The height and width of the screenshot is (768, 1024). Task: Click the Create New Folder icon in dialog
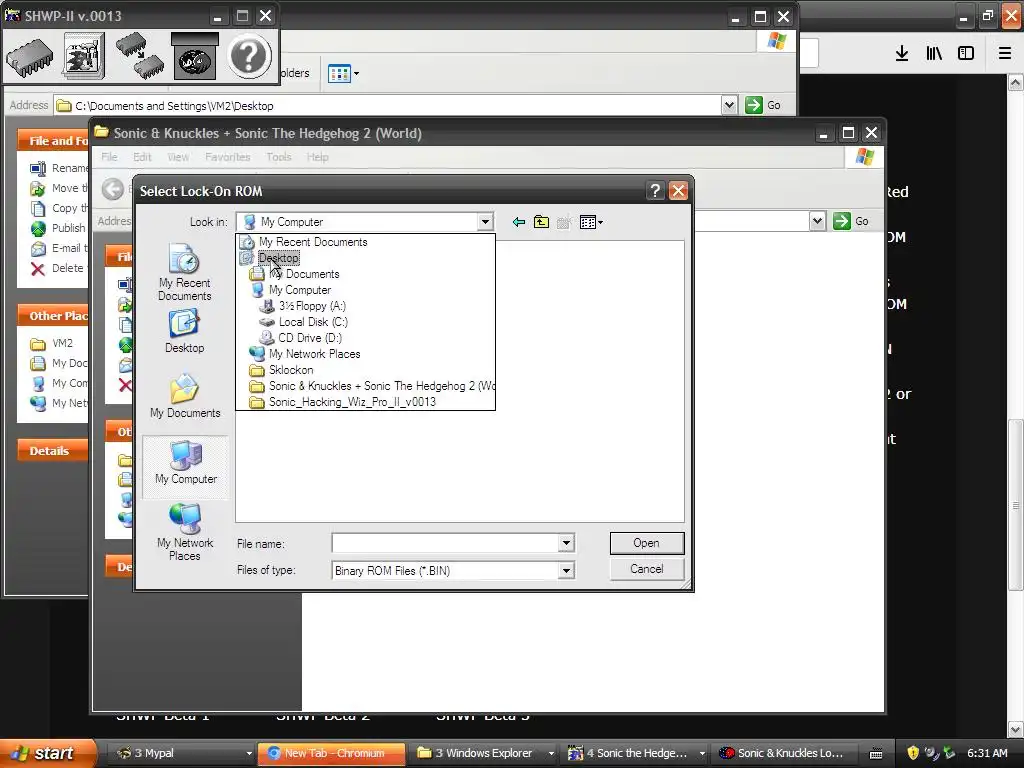[x=564, y=222]
